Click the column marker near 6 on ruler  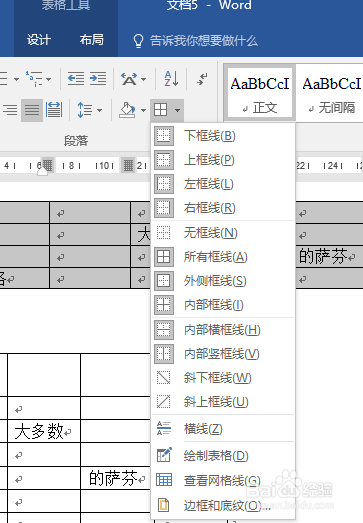click(x=47, y=165)
